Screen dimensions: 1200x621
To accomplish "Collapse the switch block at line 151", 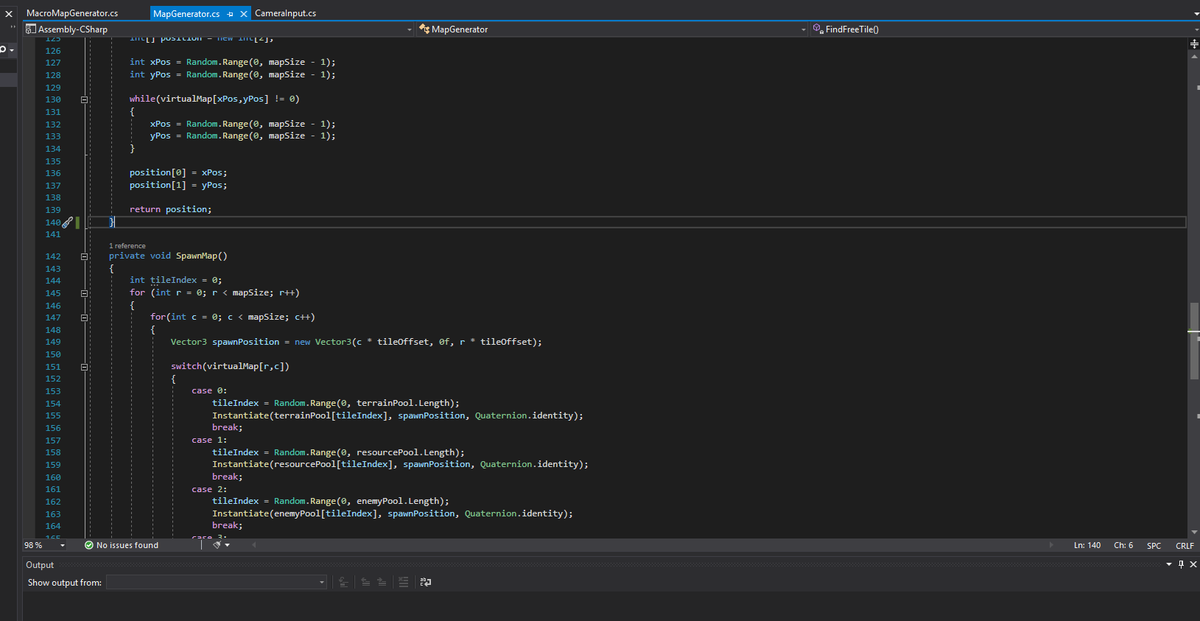I will (85, 366).
